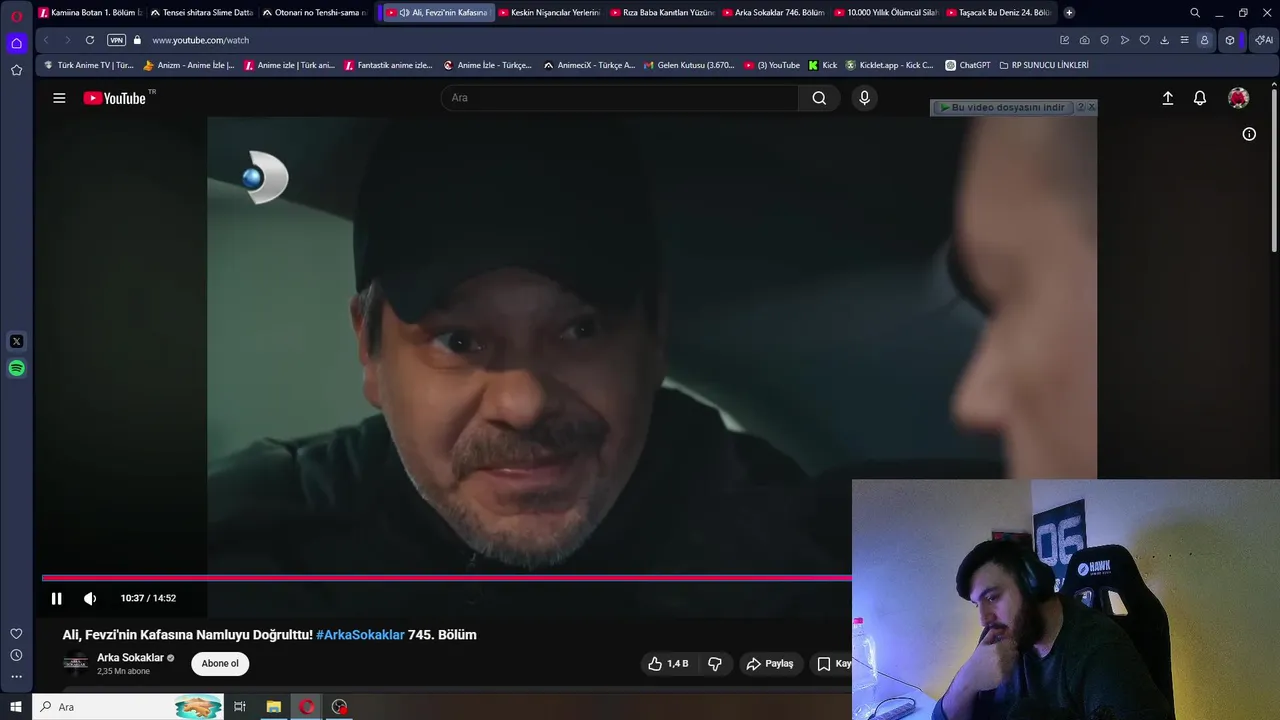Open YouTube notifications bell
Image resolution: width=1280 pixels, height=720 pixels.
pos(1200,98)
